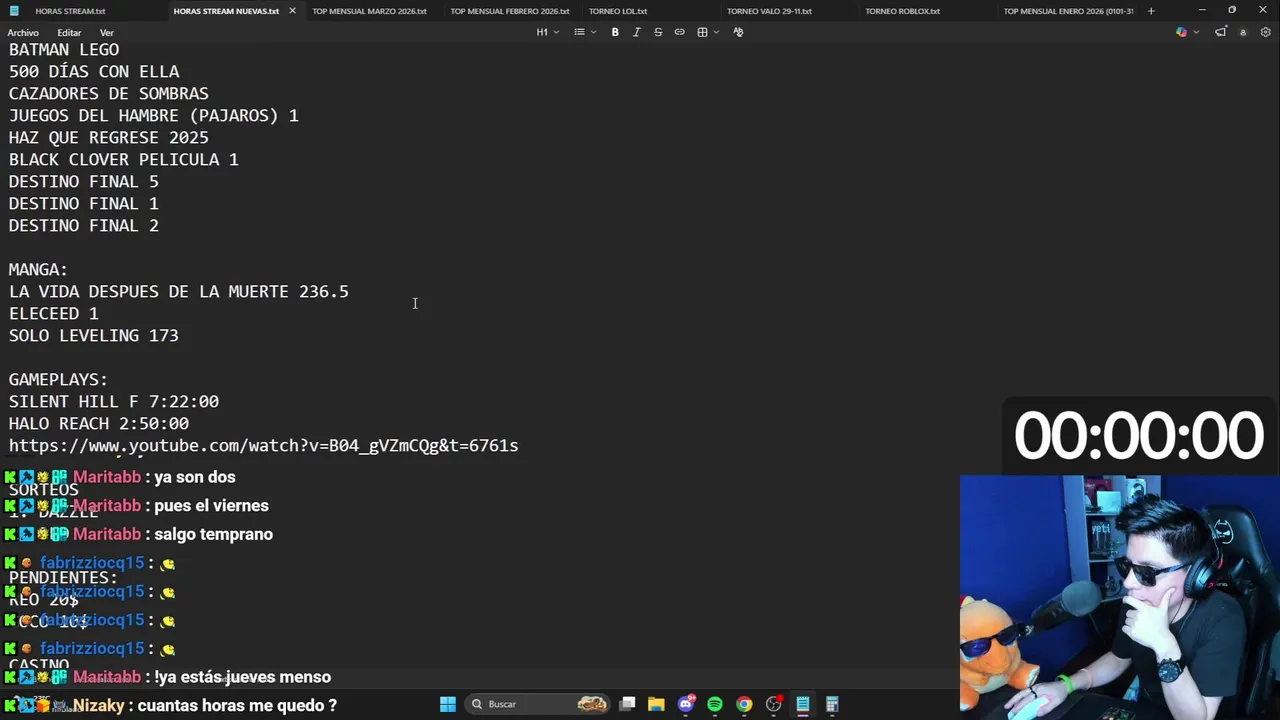
Task: Open the account profile icon
Action: pyautogui.click(x=1243, y=32)
